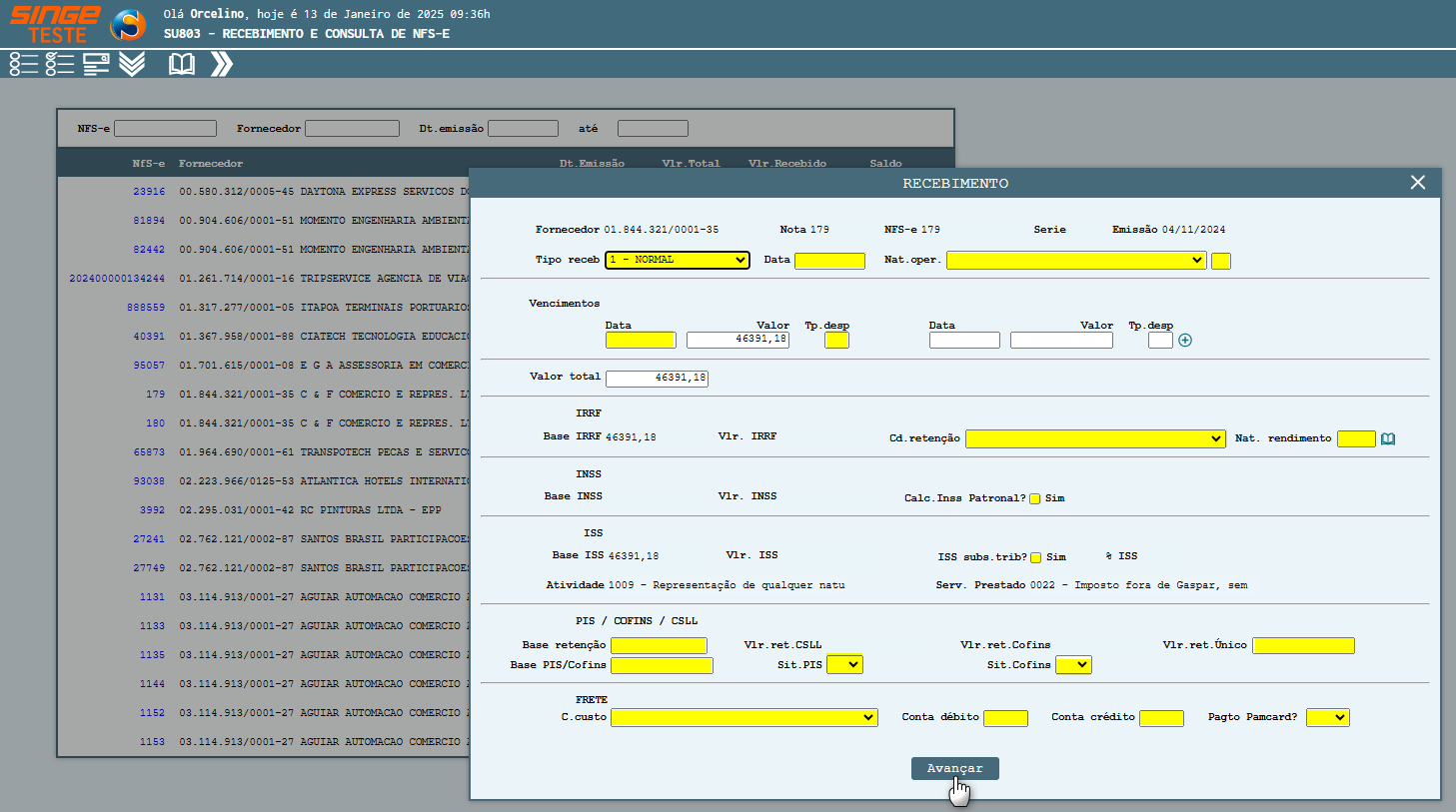Open NFS-e 23916 link in list
The image size is (1456, 812).
coord(149,192)
